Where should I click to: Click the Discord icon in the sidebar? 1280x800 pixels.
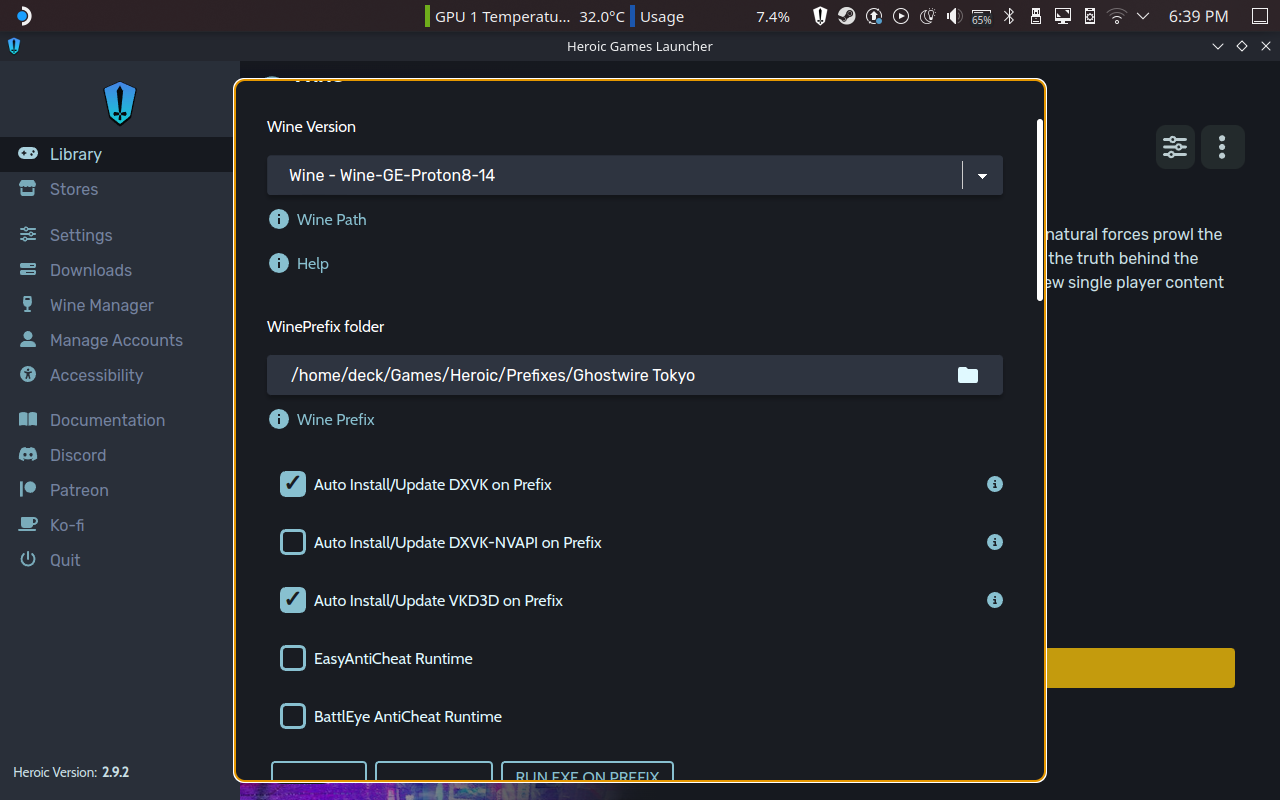28,455
